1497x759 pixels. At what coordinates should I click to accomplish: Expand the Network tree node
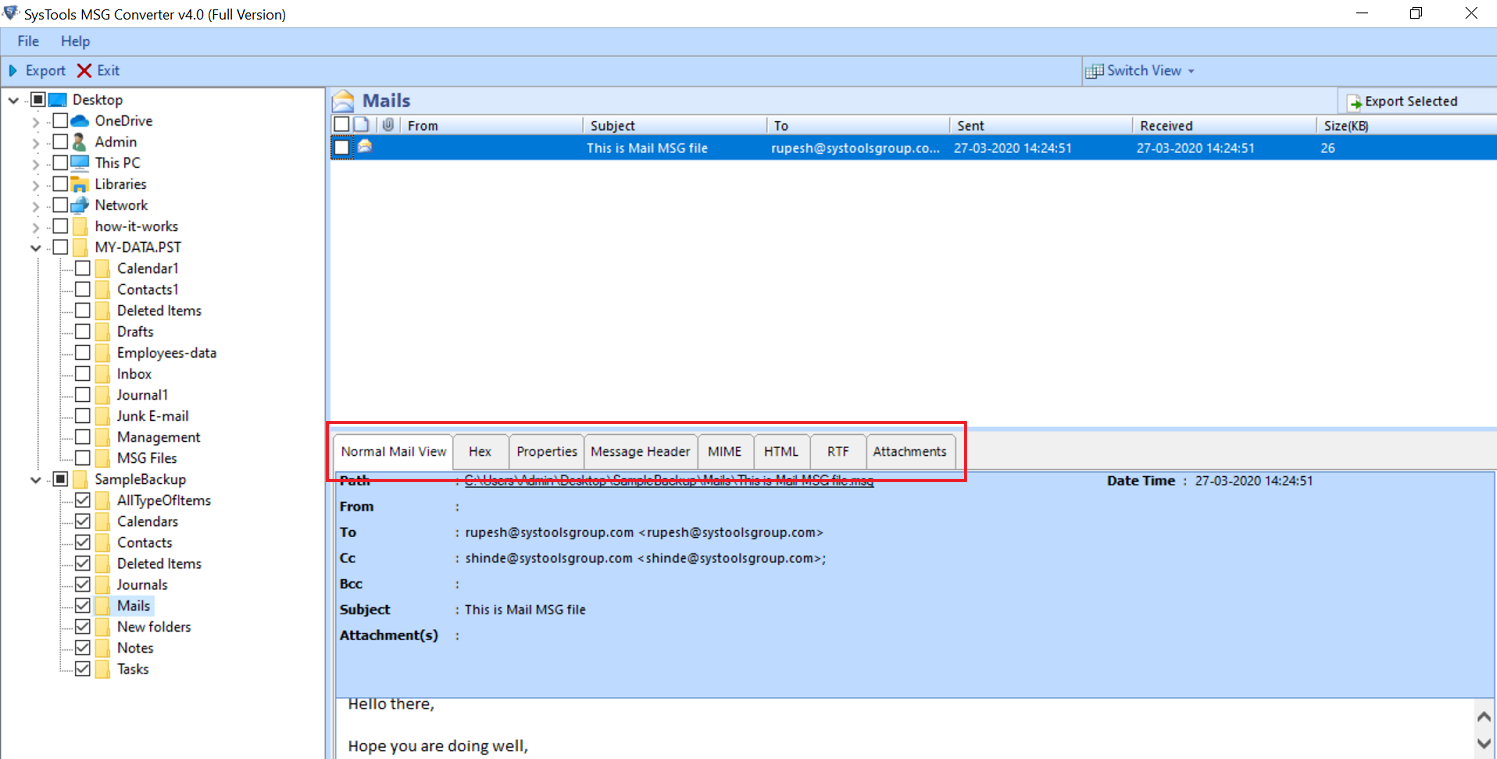tap(36, 205)
